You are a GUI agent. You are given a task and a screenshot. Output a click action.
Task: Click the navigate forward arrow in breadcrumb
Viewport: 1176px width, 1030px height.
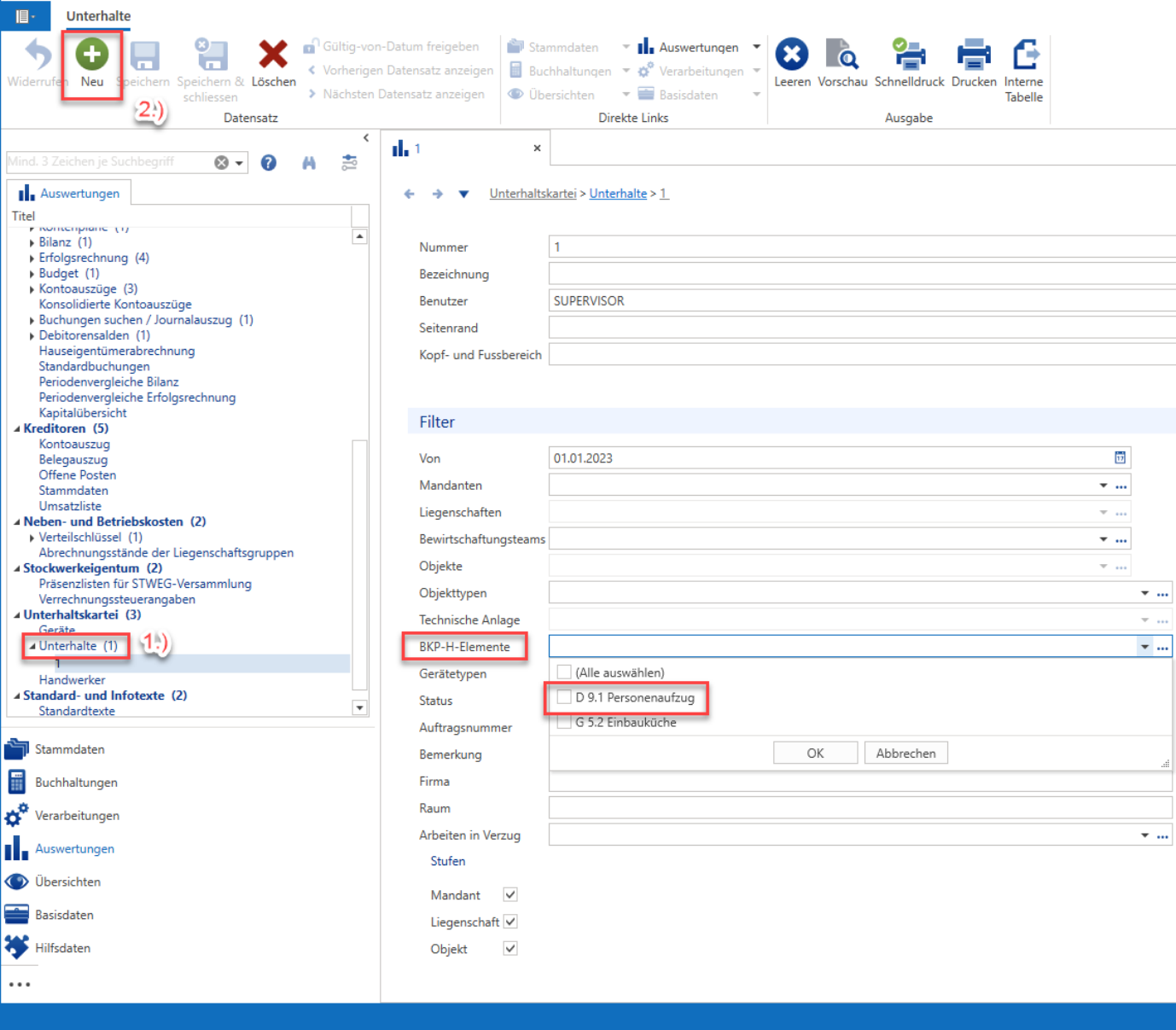[438, 194]
